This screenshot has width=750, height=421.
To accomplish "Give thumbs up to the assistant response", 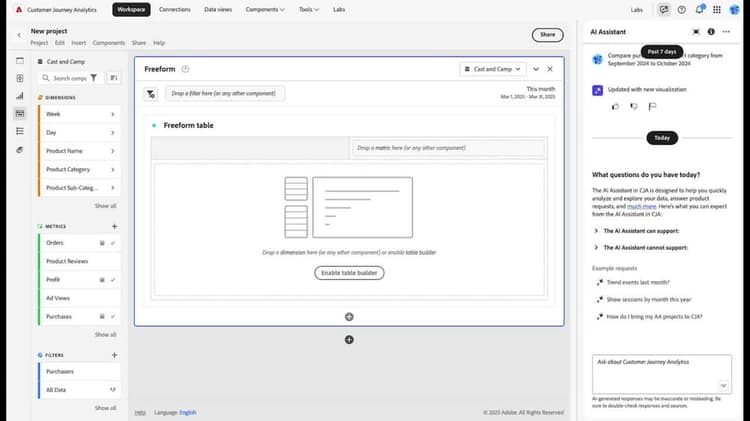I will (x=615, y=106).
